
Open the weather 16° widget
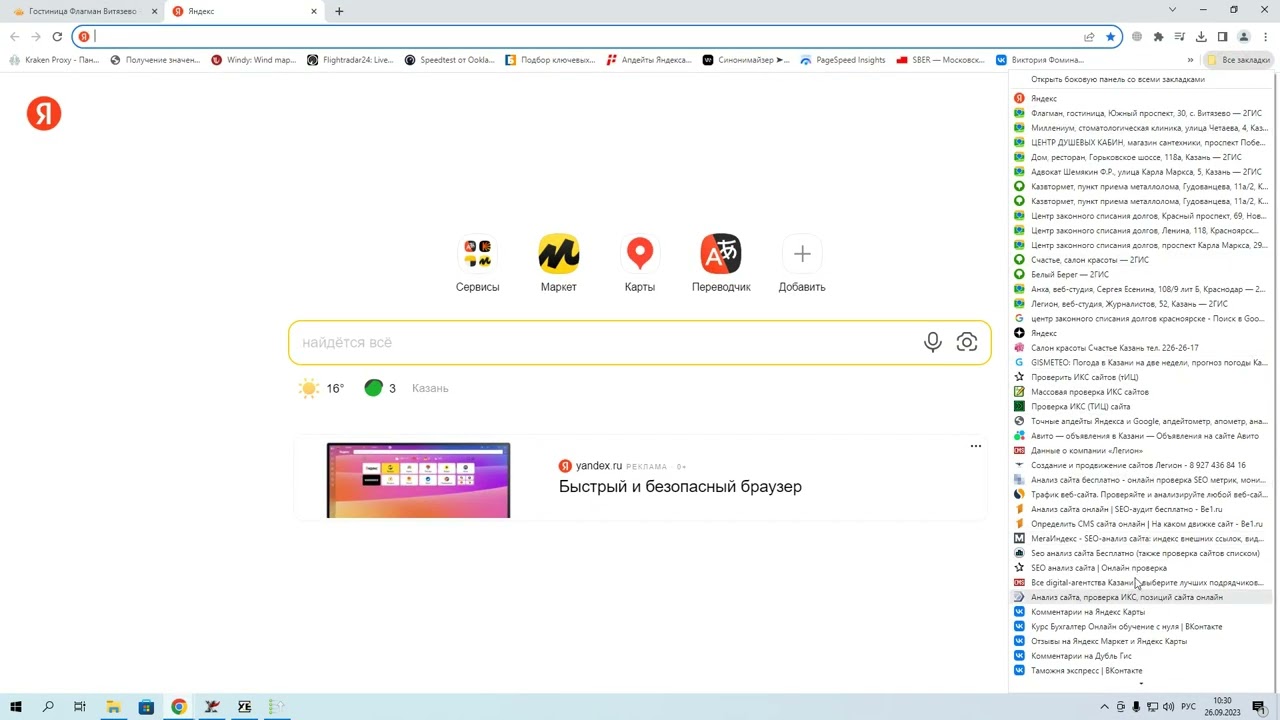tap(322, 388)
